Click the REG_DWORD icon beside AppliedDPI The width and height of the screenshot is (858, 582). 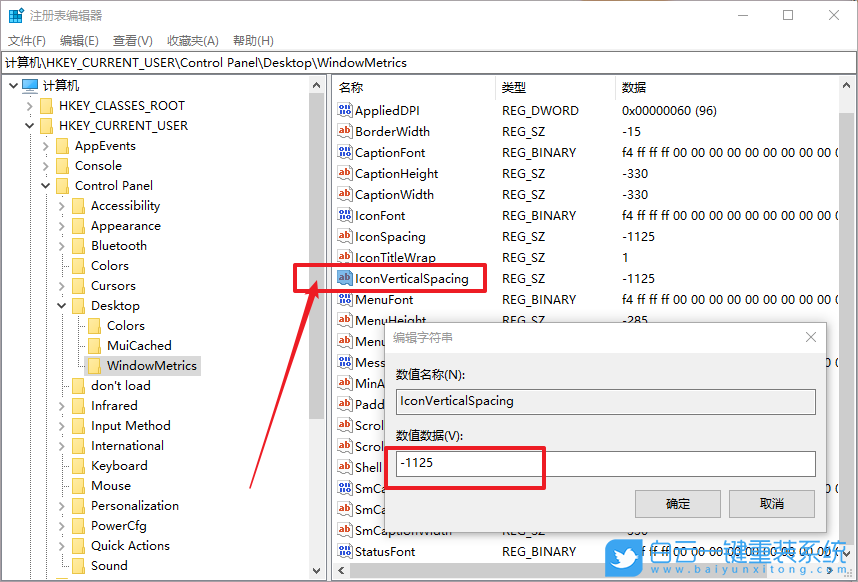pos(345,110)
